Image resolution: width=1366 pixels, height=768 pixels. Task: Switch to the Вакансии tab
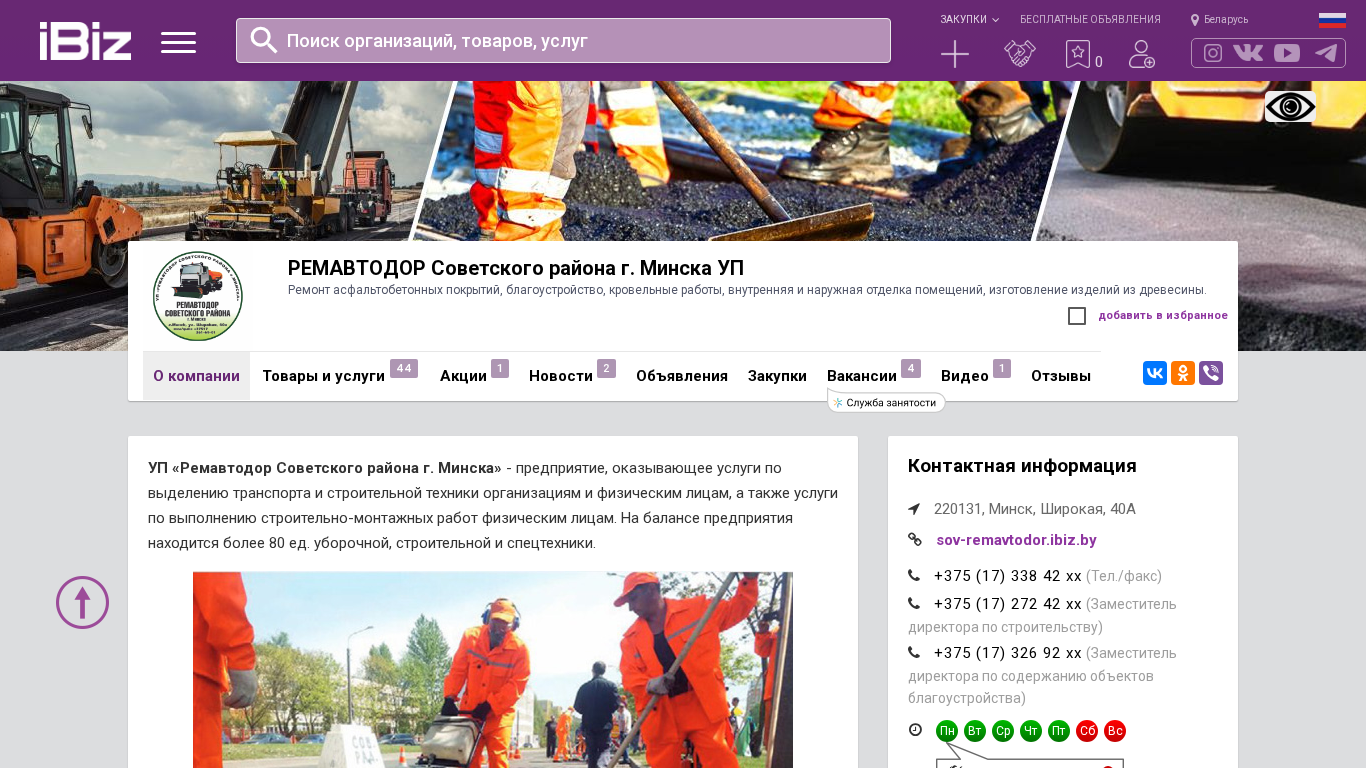pyautogui.click(x=874, y=376)
